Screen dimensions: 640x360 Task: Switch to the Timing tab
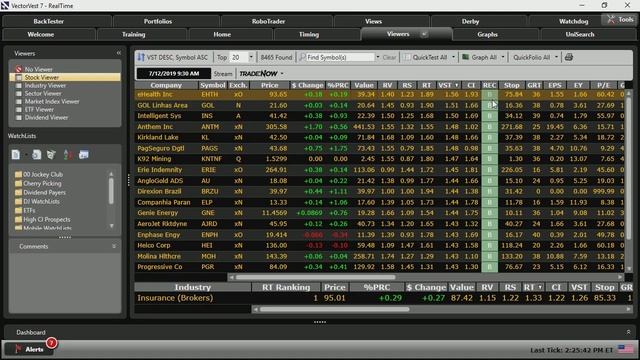[309, 35]
